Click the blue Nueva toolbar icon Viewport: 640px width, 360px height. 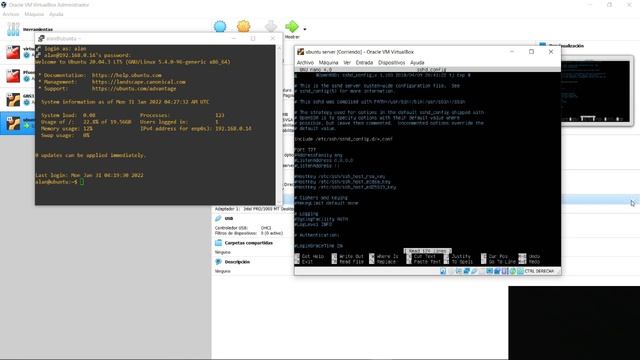click(220, 27)
